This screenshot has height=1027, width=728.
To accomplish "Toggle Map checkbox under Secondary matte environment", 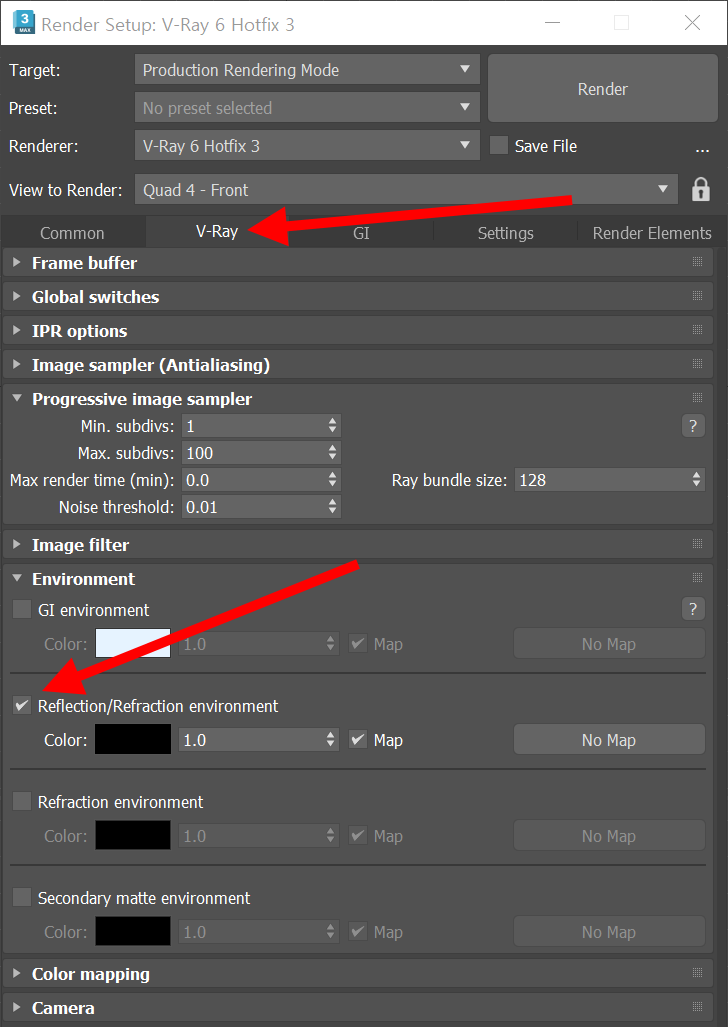I will coord(358,931).
